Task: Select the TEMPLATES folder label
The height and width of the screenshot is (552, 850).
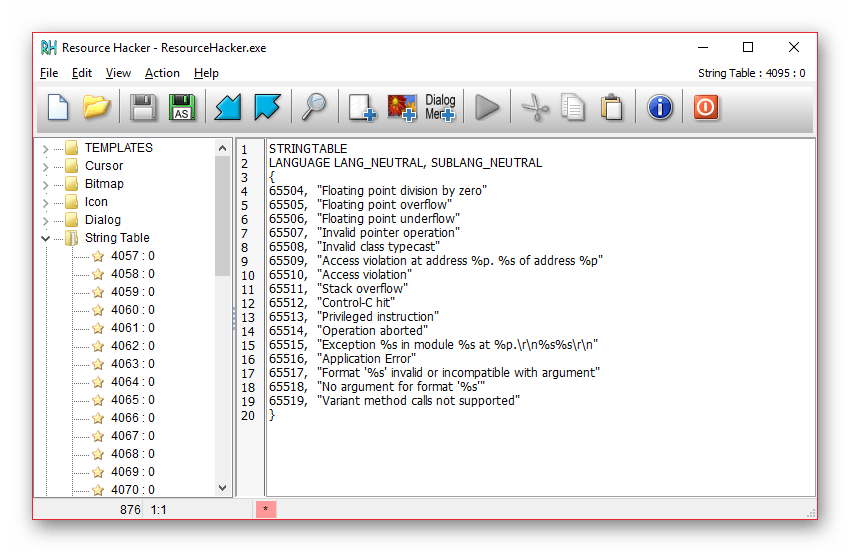Action: [x=119, y=147]
